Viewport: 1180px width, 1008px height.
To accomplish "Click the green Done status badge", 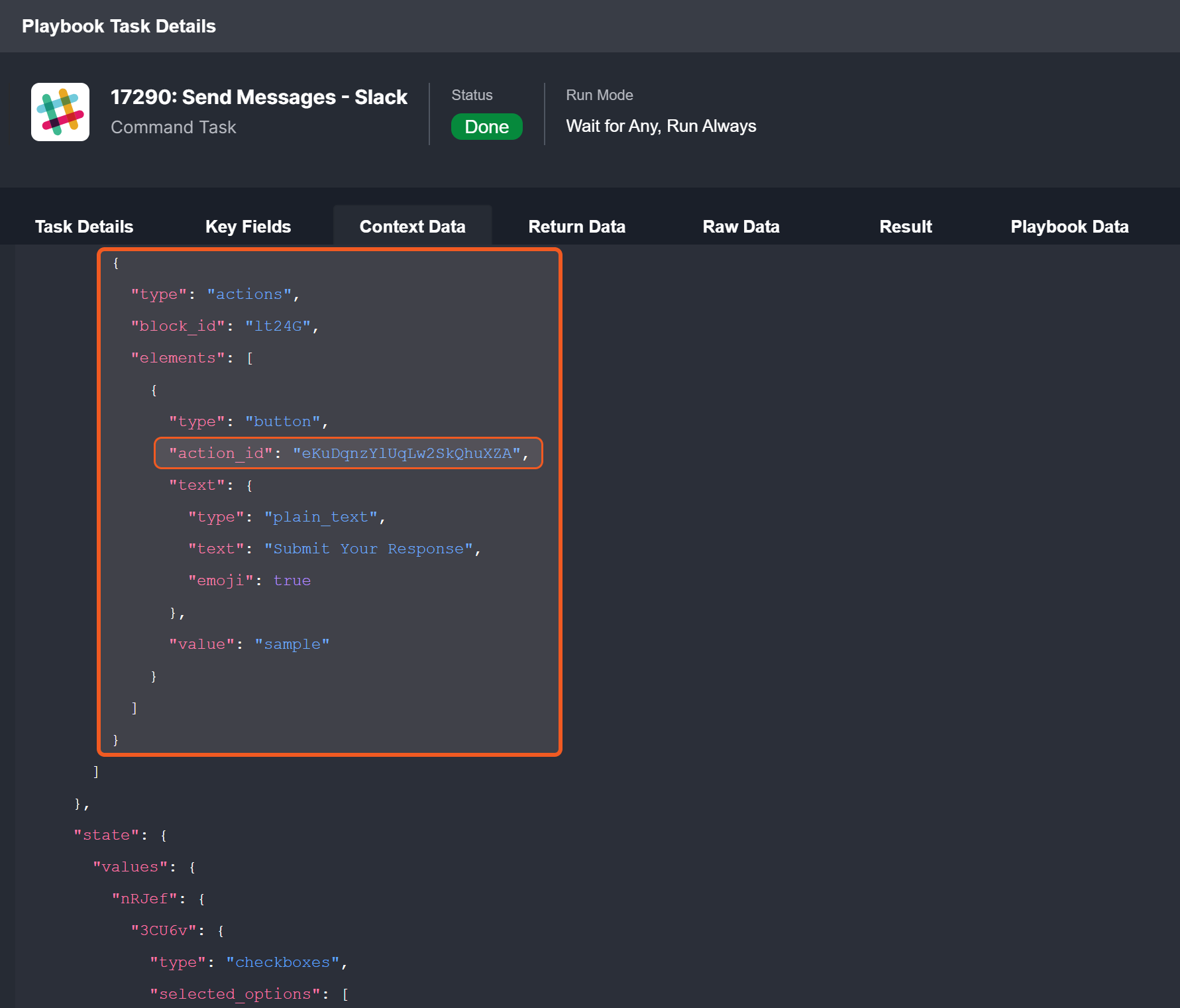I will pos(486,127).
